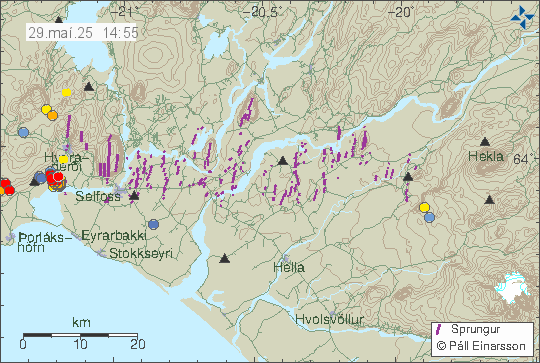Click the Stokkseyri label
540x363 pixels.
click(x=141, y=253)
